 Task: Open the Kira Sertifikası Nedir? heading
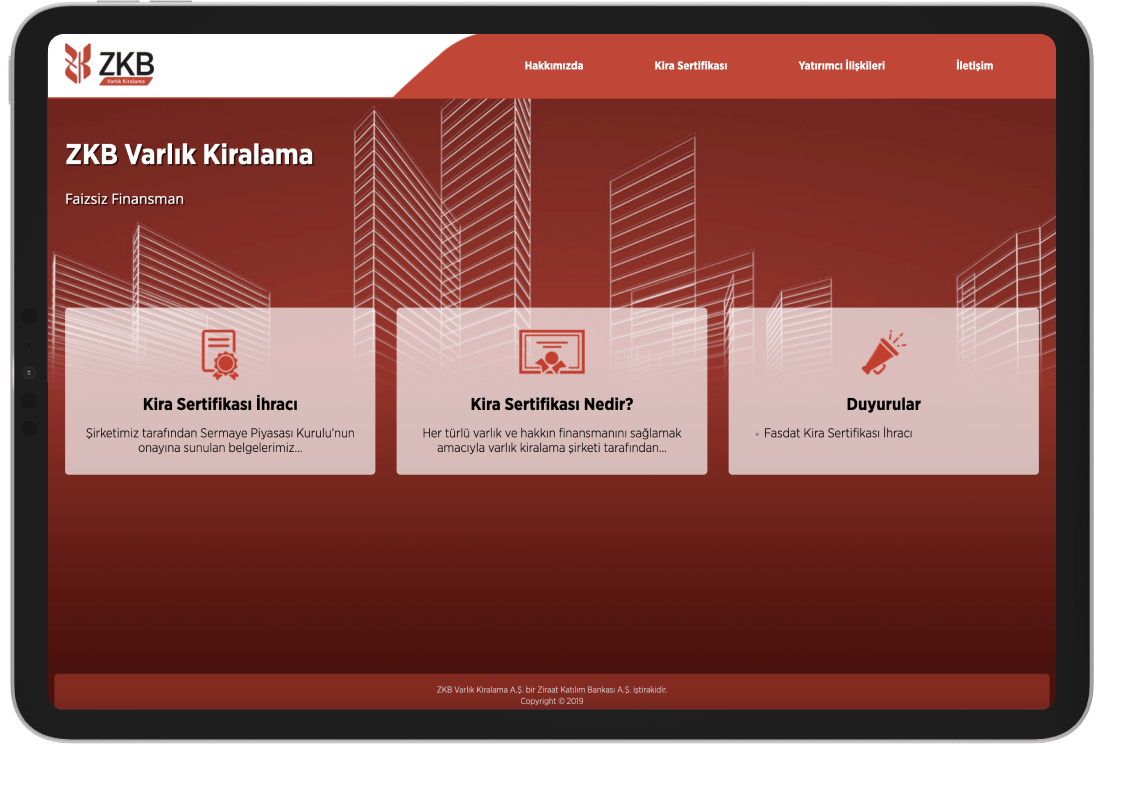pyautogui.click(x=551, y=405)
